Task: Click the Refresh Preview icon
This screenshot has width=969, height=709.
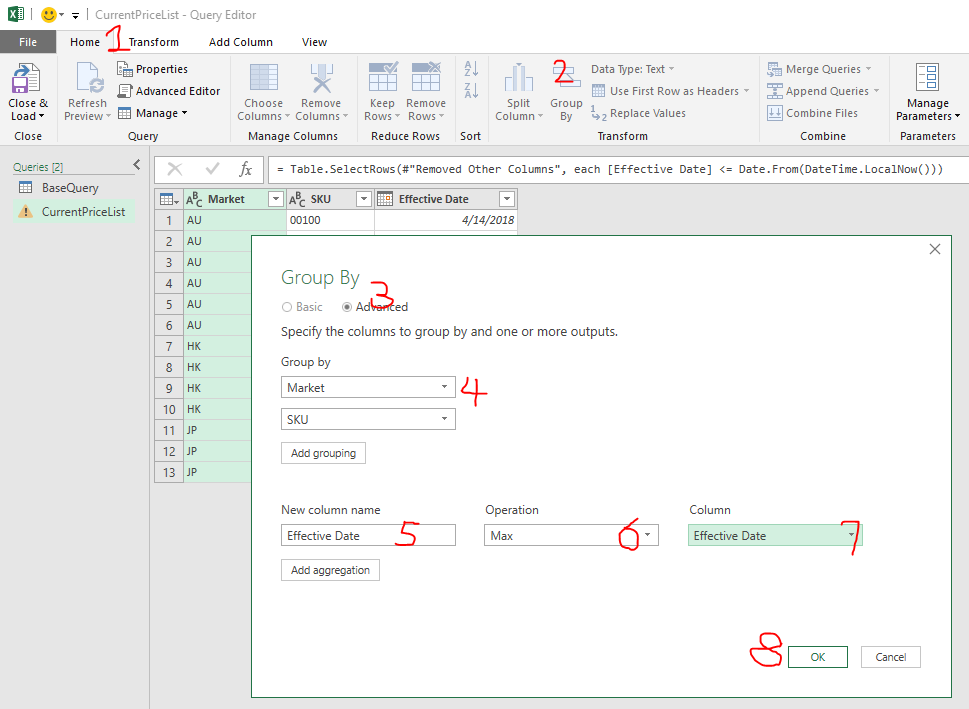Action: (x=87, y=80)
